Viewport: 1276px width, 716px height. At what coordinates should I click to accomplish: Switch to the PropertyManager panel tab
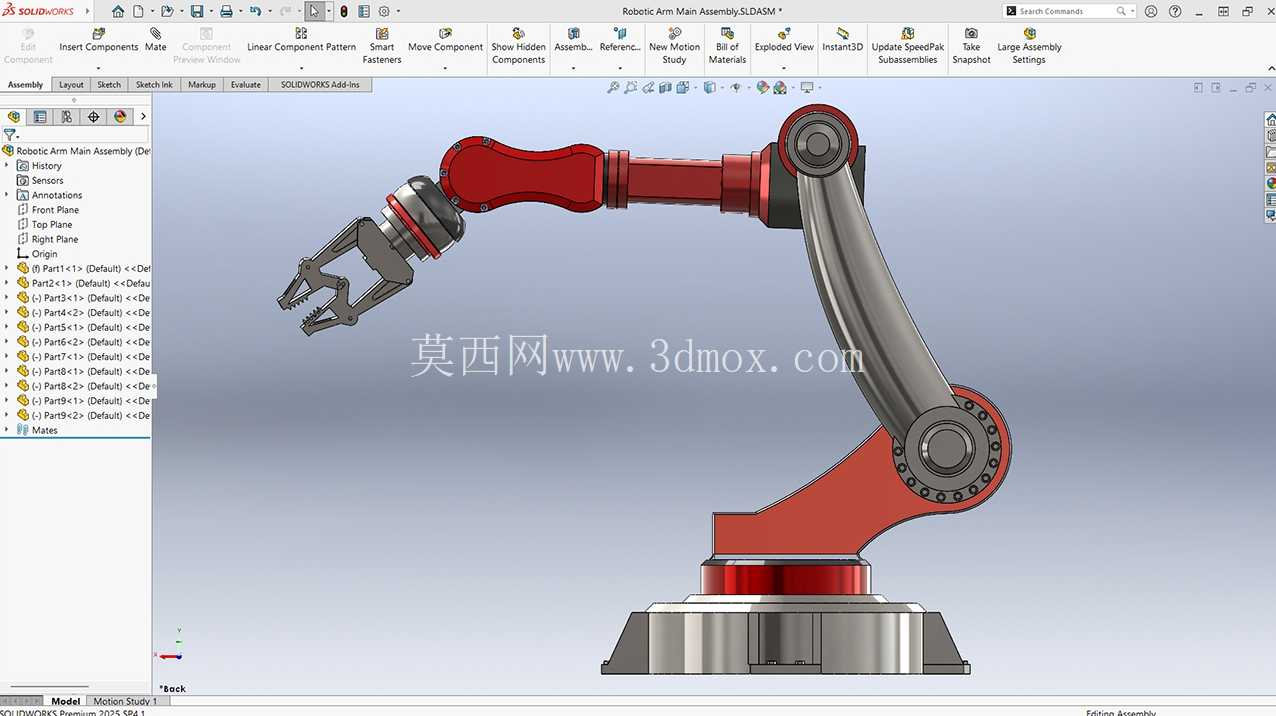pyautogui.click(x=40, y=116)
